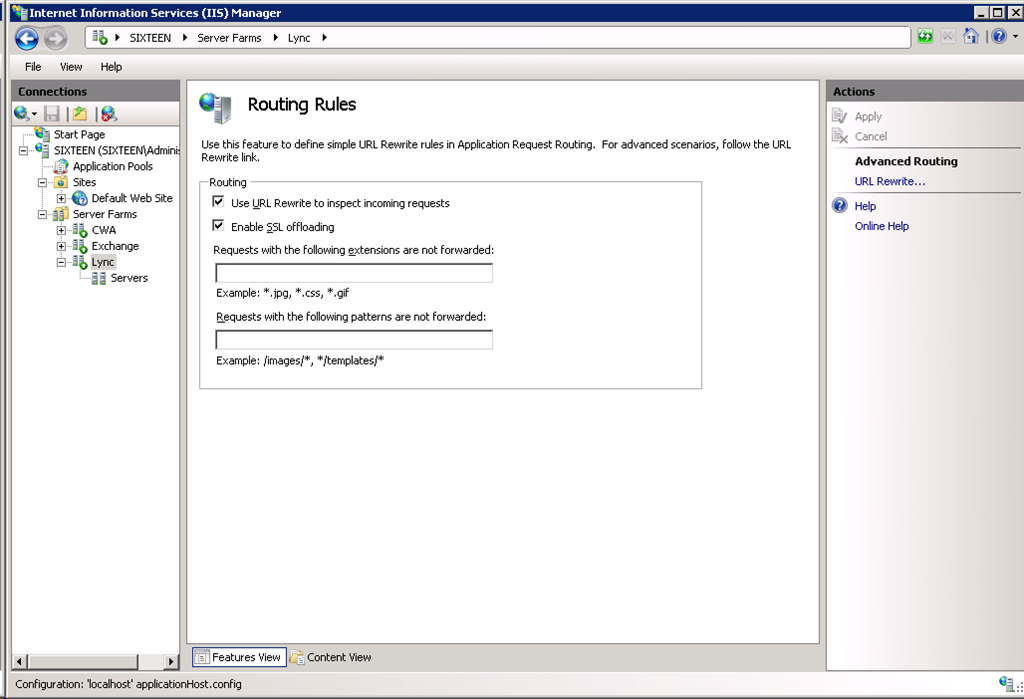The image size is (1024, 699).
Task: Click the extensions not forwarded input field
Action: (x=354, y=273)
